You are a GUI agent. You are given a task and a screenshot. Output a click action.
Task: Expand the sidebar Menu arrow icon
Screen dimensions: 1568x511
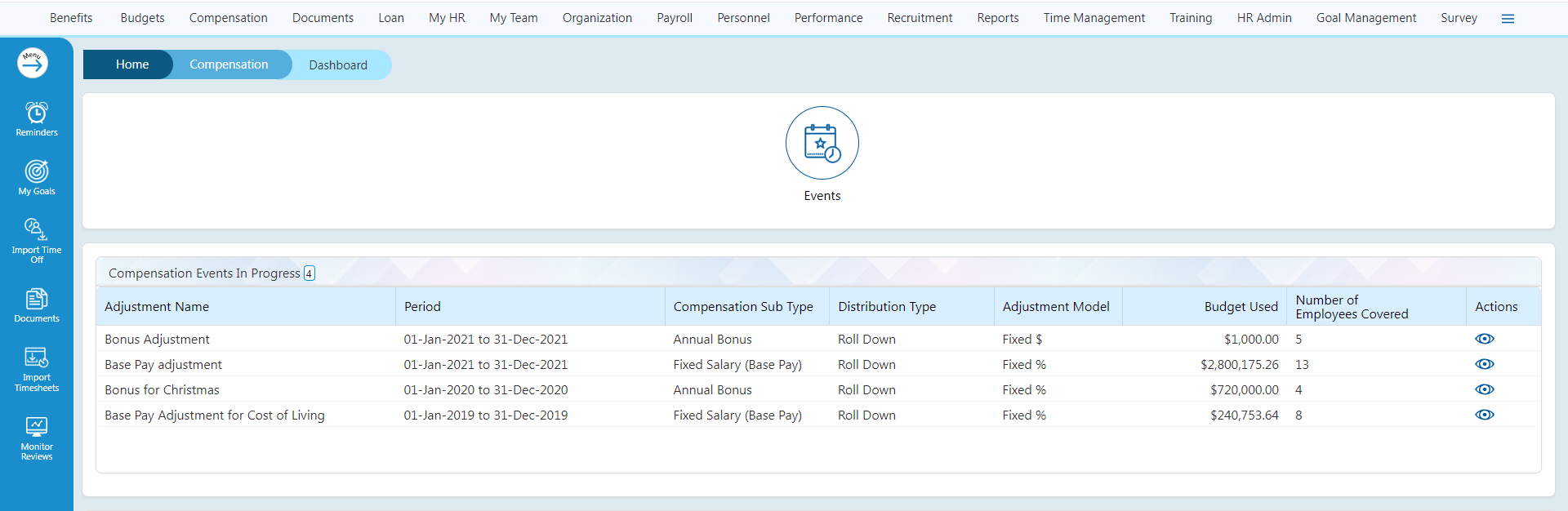pos(33,63)
